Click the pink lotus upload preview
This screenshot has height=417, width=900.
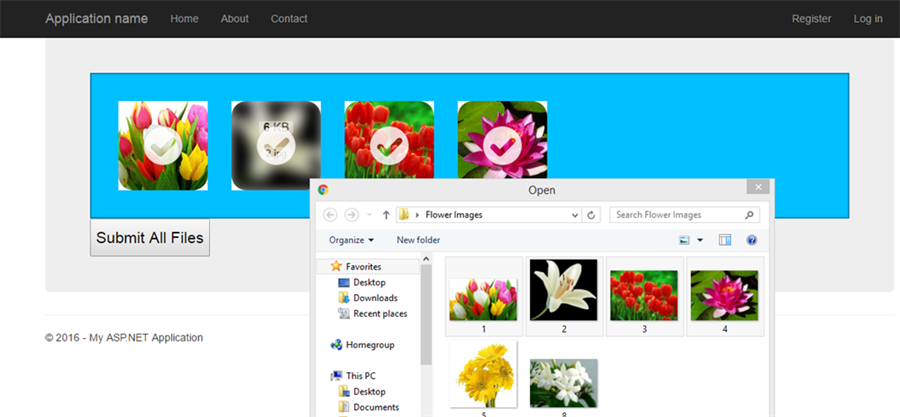(x=502, y=140)
